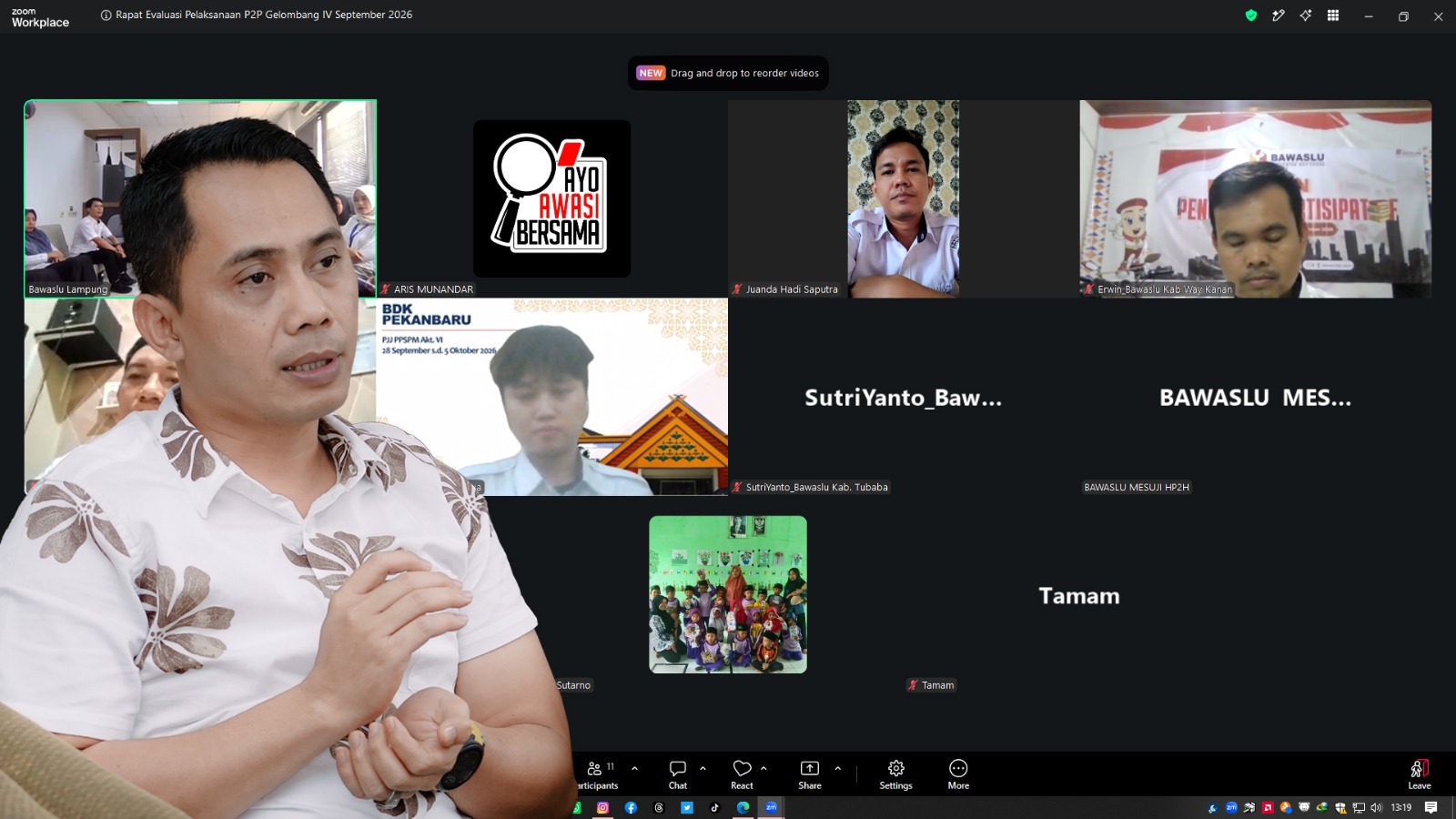Click the meeting title Rapat Evaluasi text
Screen dimensions: 1456x819
264,15
